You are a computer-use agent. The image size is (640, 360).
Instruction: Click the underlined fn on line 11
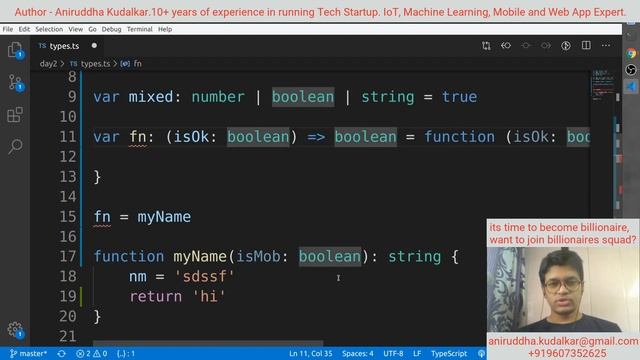[x=138, y=137]
